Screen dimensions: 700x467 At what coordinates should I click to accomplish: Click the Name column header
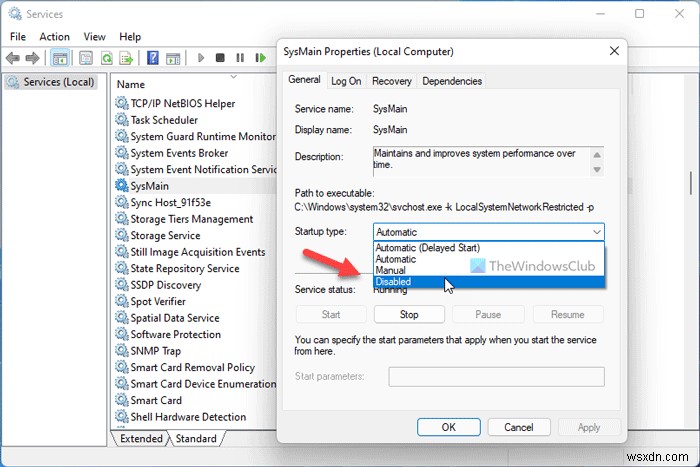click(131, 84)
